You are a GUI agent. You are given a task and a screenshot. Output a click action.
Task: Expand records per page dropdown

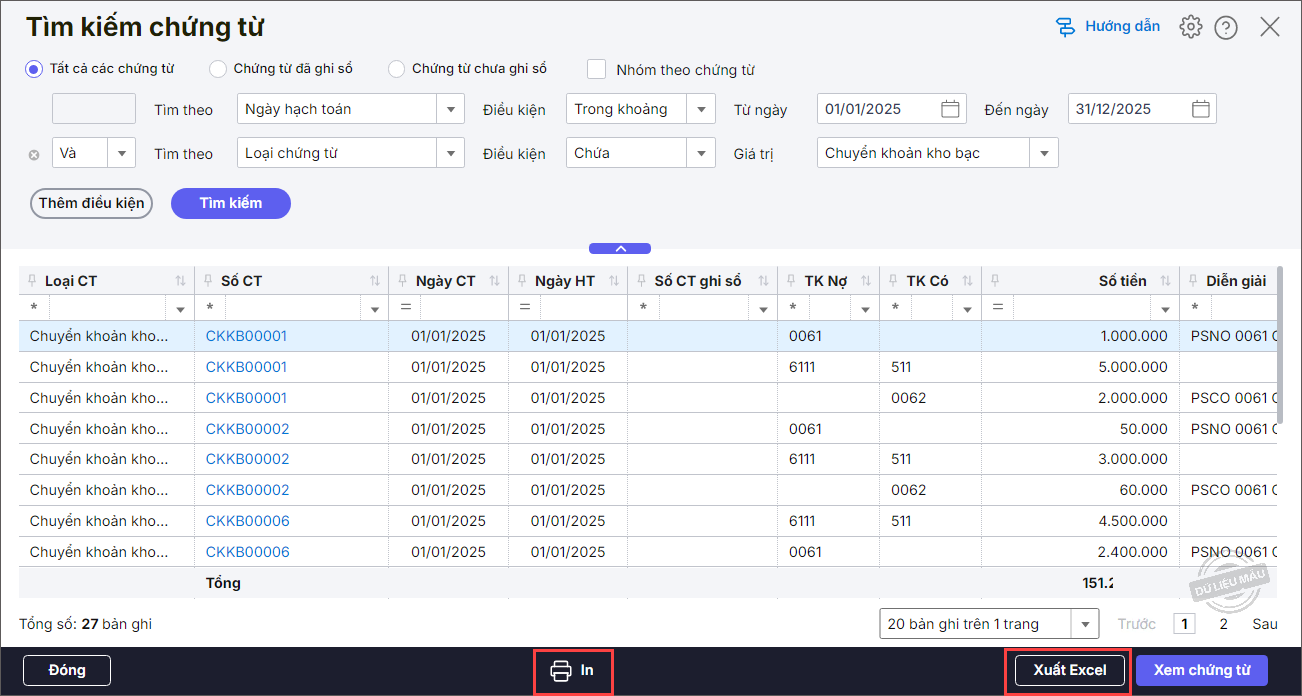click(x=1085, y=624)
